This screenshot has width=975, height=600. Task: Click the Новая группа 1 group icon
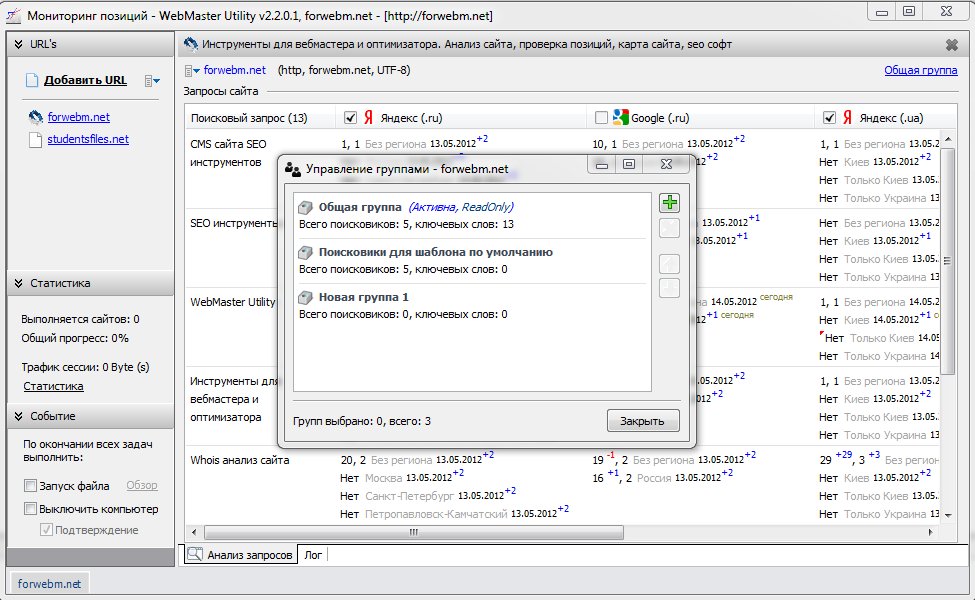coord(307,297)
